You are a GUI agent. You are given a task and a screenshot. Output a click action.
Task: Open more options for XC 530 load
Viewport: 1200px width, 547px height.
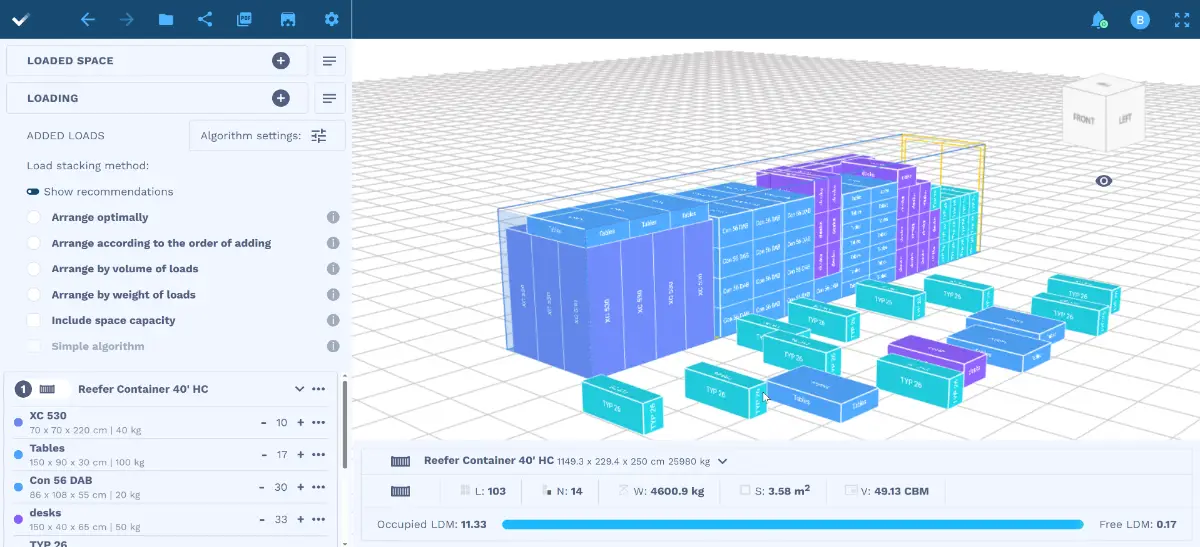pos(319,423)
